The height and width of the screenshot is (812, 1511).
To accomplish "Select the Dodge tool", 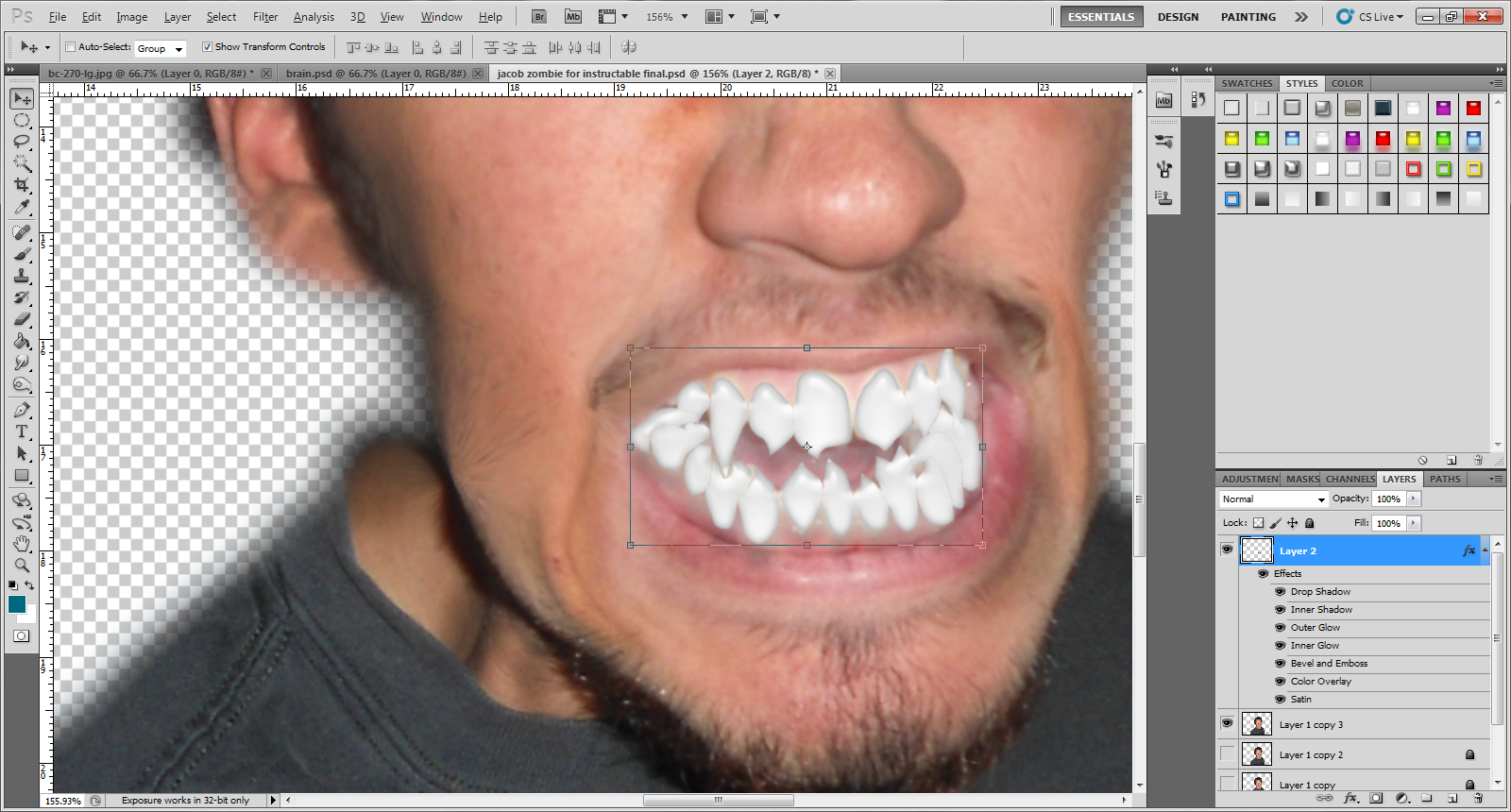I will (22, 384).
